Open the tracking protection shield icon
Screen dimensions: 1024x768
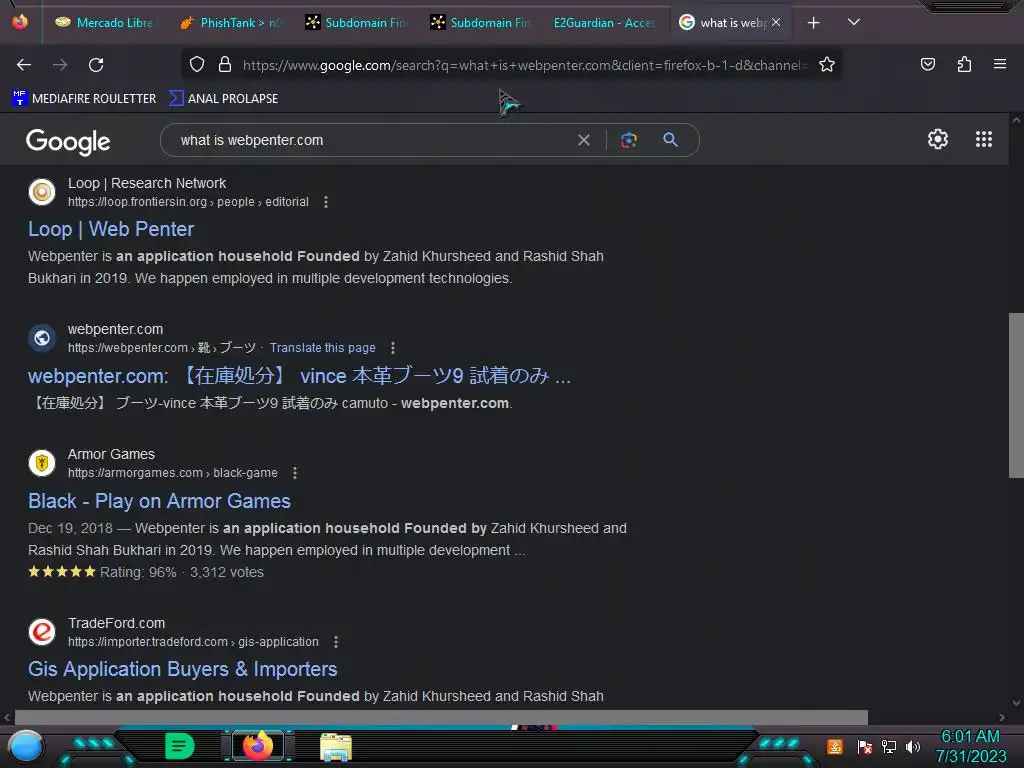coord(197,64)
